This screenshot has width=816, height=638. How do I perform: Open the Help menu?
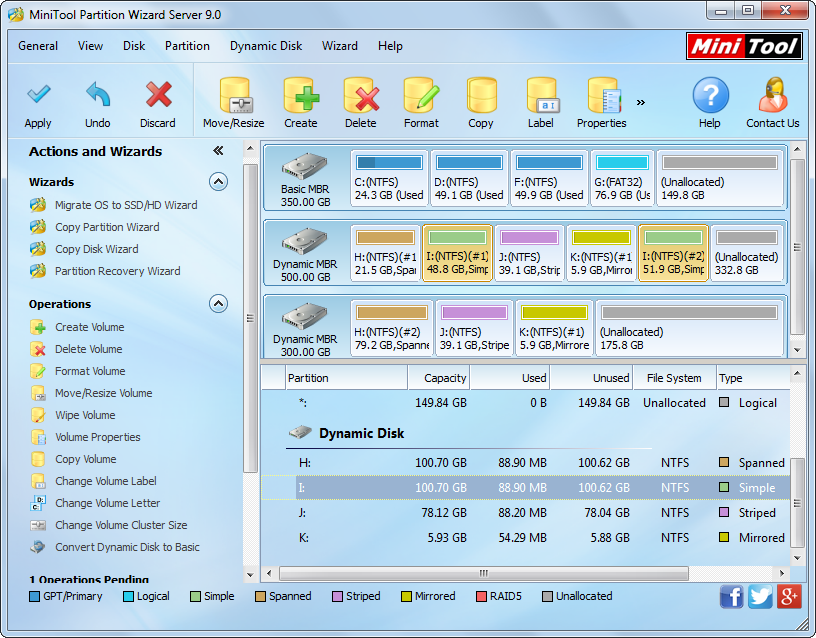[x=390, y=46]
